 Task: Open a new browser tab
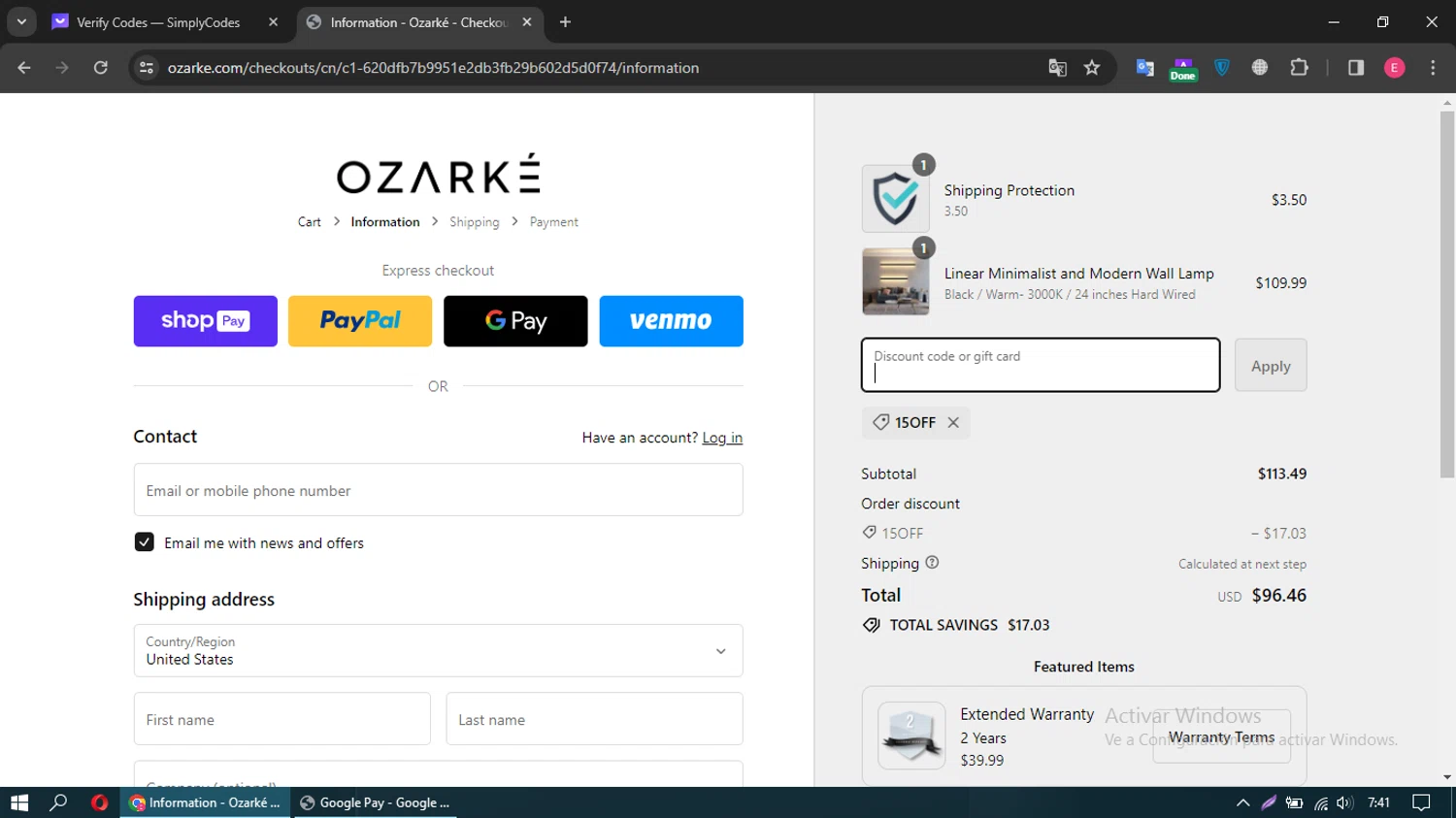[x=565, y=22]
